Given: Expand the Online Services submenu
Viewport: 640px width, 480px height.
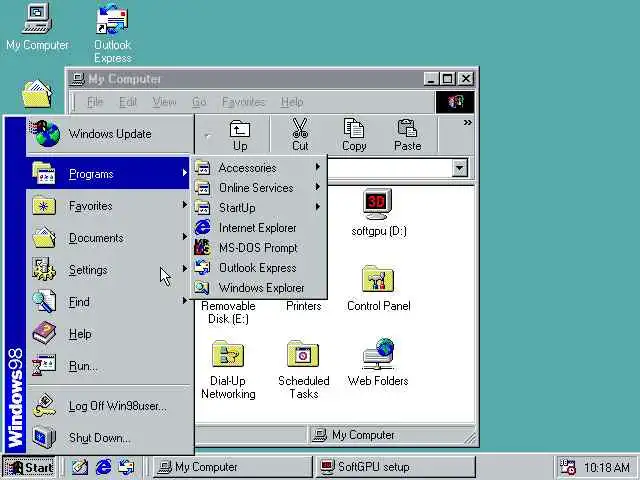Looking at the screenshot, I should pyautogui.click(x=259, y=187).
